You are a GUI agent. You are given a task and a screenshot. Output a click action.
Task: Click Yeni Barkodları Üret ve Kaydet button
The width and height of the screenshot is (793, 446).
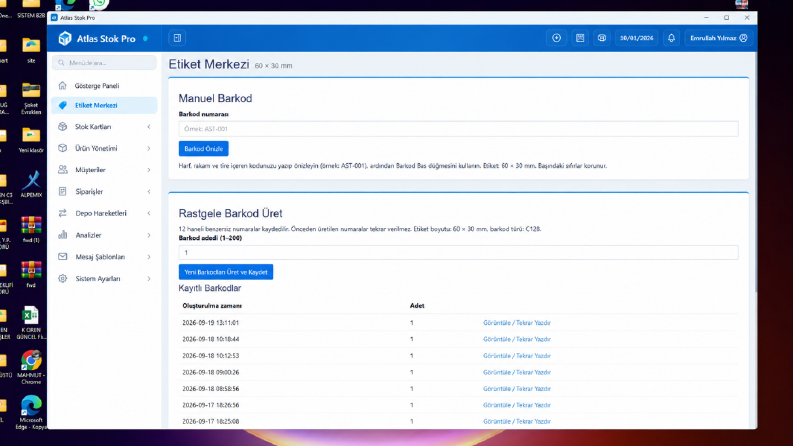(226, 272)
